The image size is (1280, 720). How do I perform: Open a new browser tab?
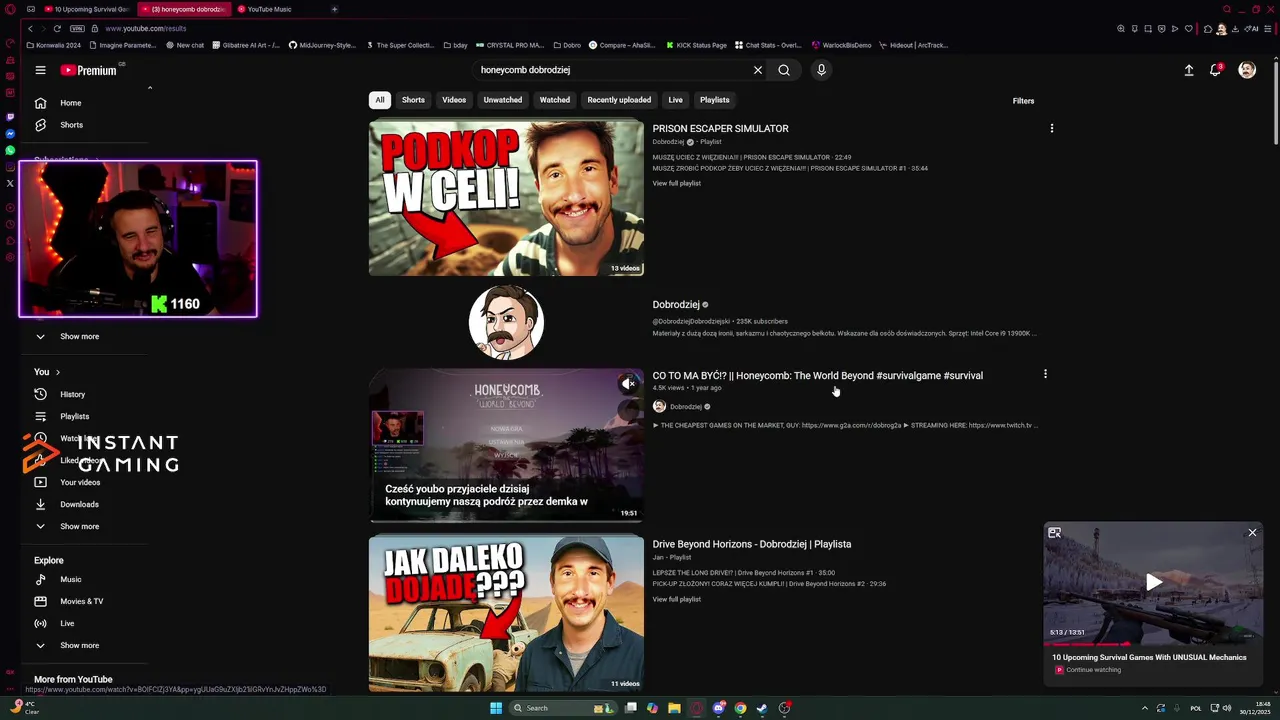point(334,9)
